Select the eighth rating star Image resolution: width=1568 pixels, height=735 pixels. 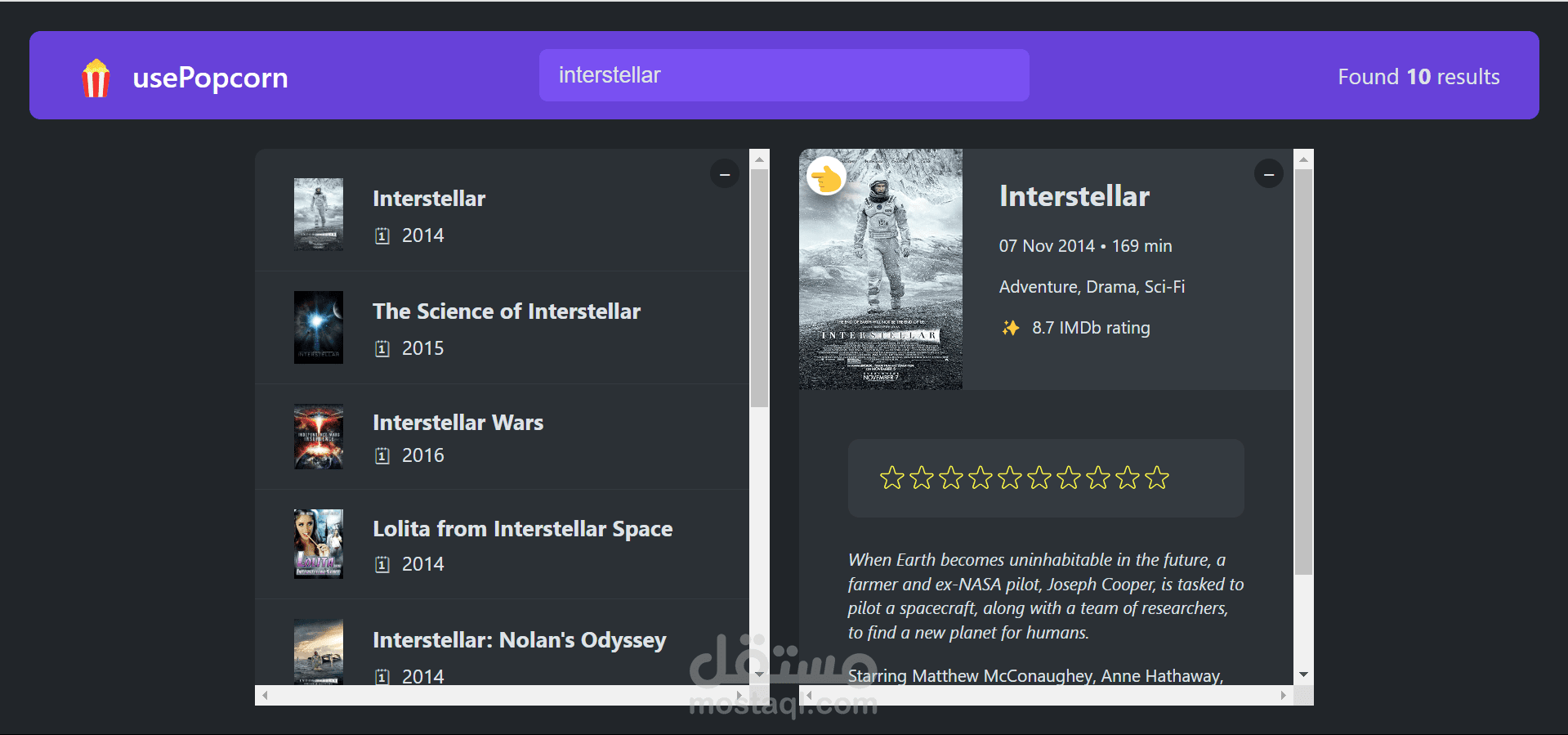[x=1098, y=477]
